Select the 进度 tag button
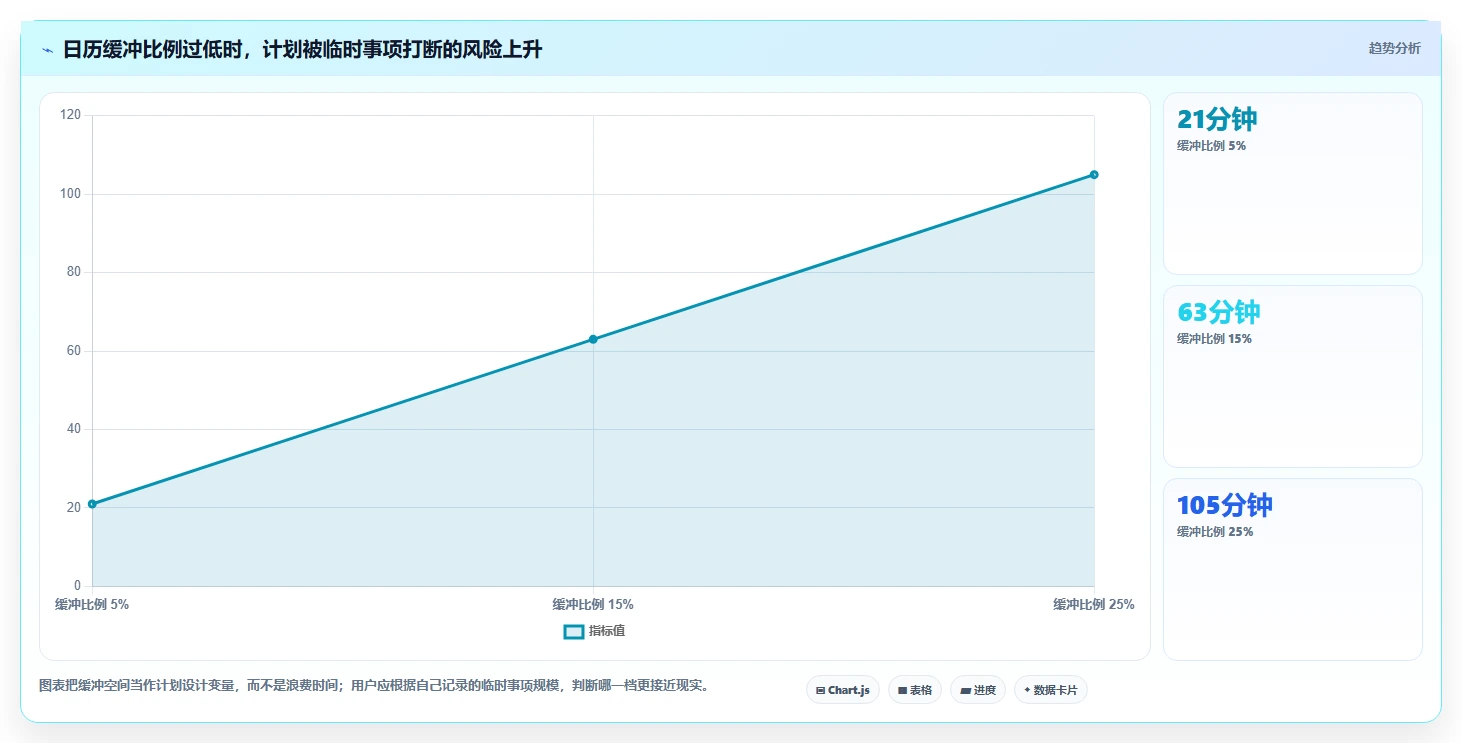Image resolution: width=1462 pixels, height=743 pixels. [978, 690]
